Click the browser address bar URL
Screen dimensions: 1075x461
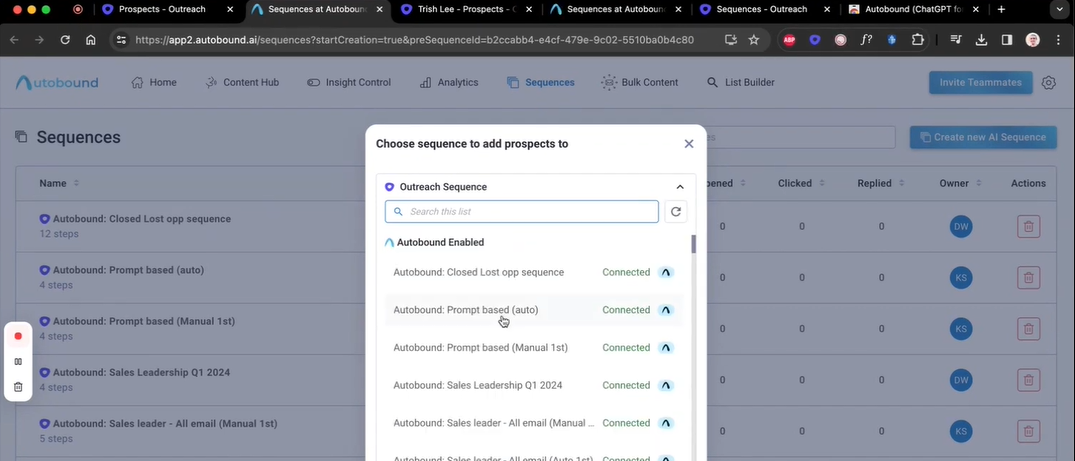(x=415, y=40)
